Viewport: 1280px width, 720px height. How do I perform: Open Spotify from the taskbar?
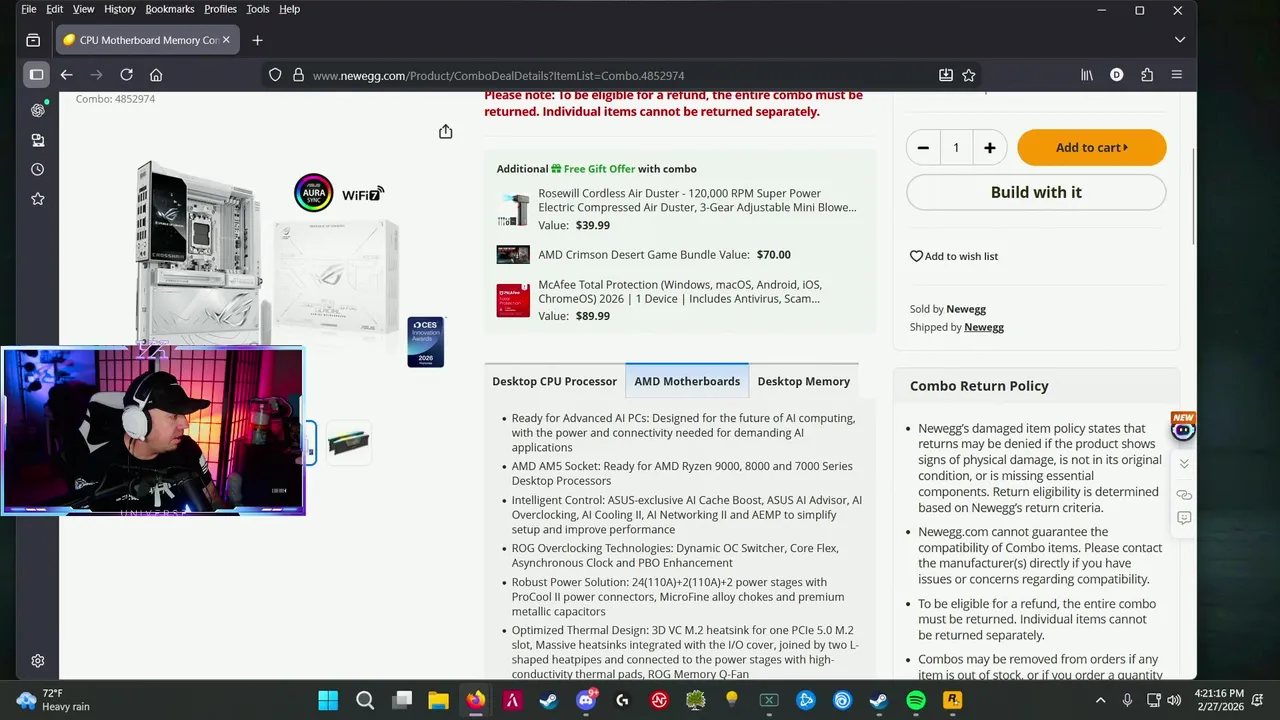915,701
